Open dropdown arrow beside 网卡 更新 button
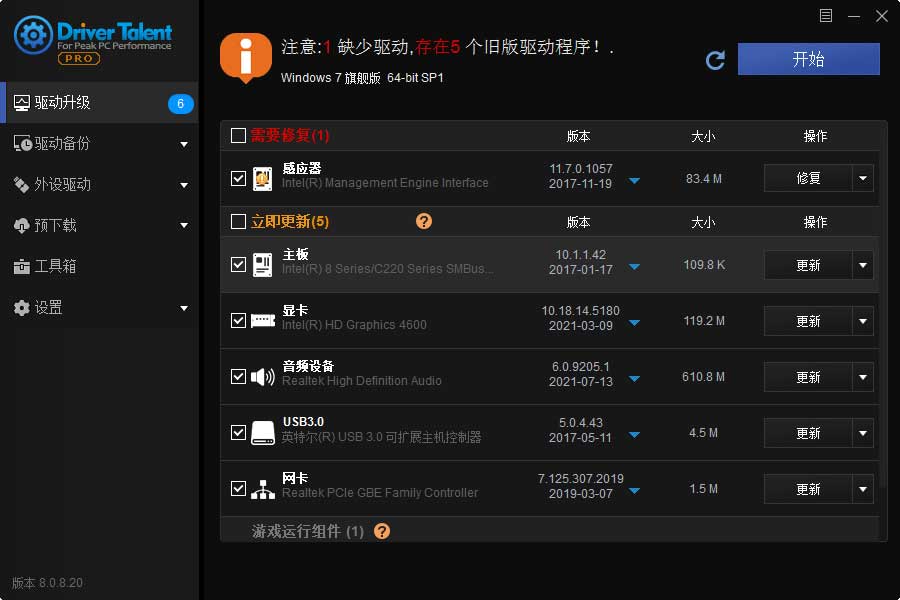 click(x=863, y=489)
